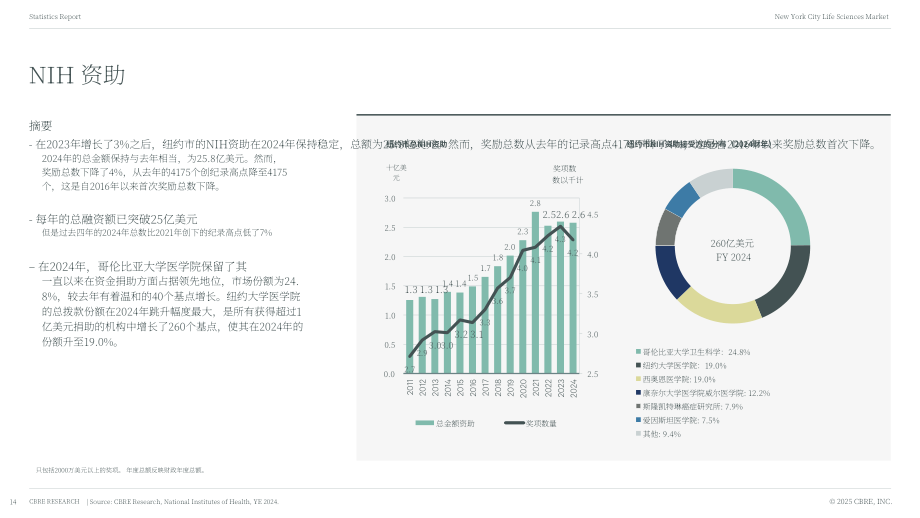This screenshot has height=518, width=920.
Task: Click the page number 14 in footer
Action: click(x=13, y=502)
